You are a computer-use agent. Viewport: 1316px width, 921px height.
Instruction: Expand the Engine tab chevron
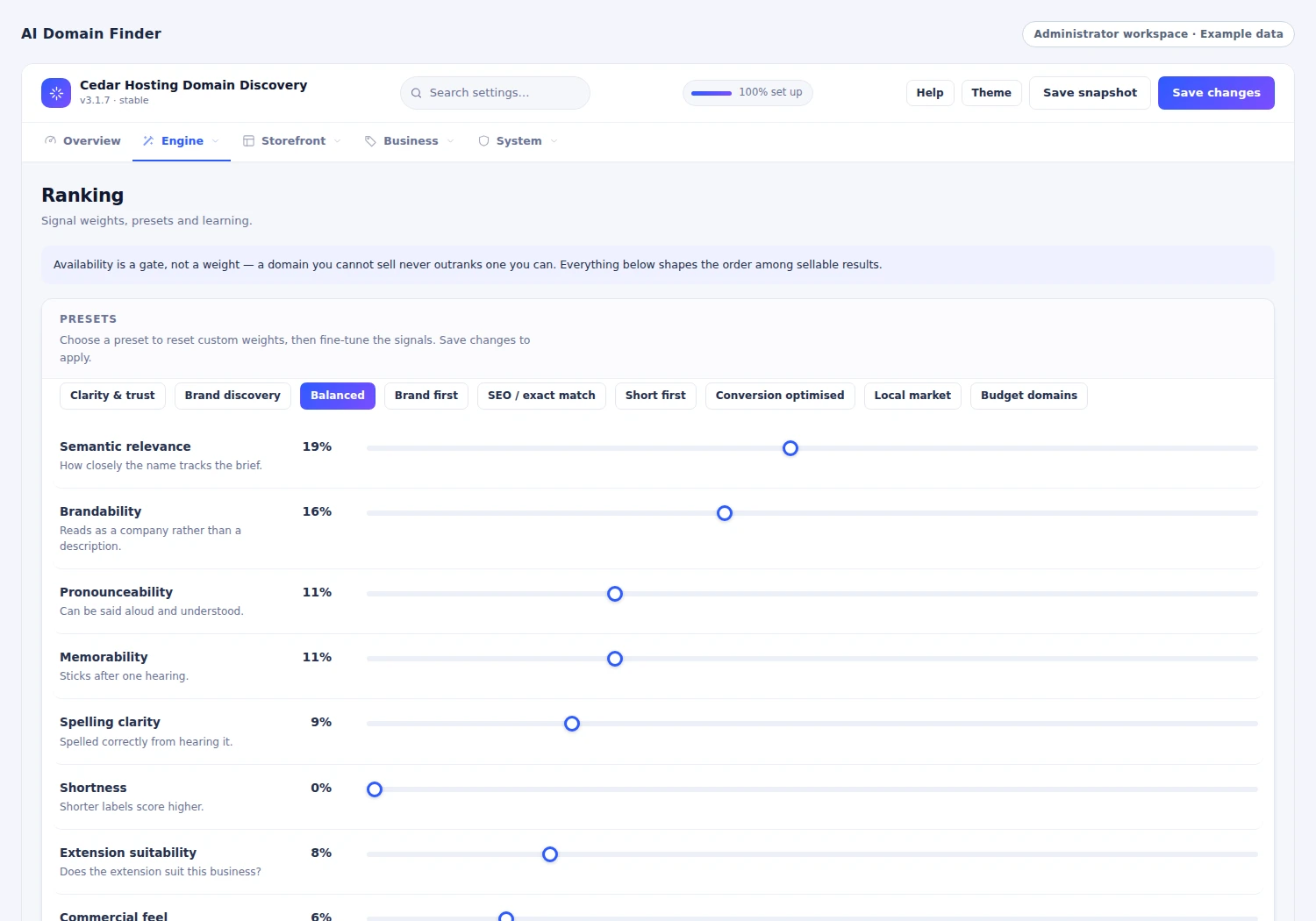click(216, 141)
